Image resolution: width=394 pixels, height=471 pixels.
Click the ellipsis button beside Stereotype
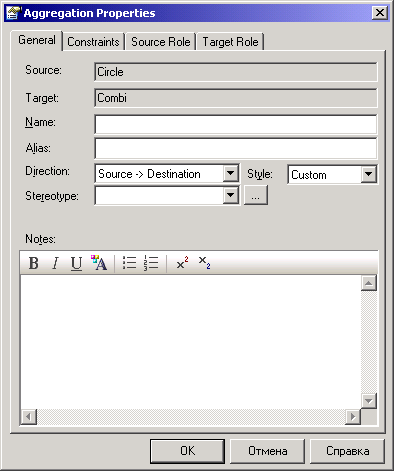click(x=256, y=195)
